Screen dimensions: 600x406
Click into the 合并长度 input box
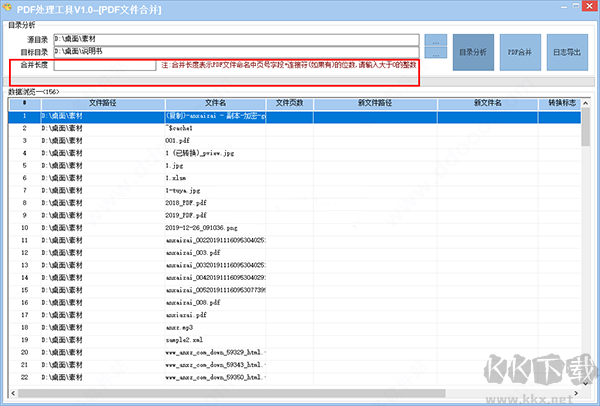coord(103,65)
